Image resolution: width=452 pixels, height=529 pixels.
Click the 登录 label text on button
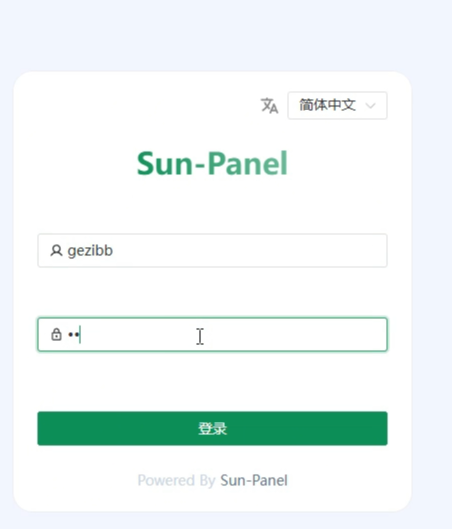[212, 428]
